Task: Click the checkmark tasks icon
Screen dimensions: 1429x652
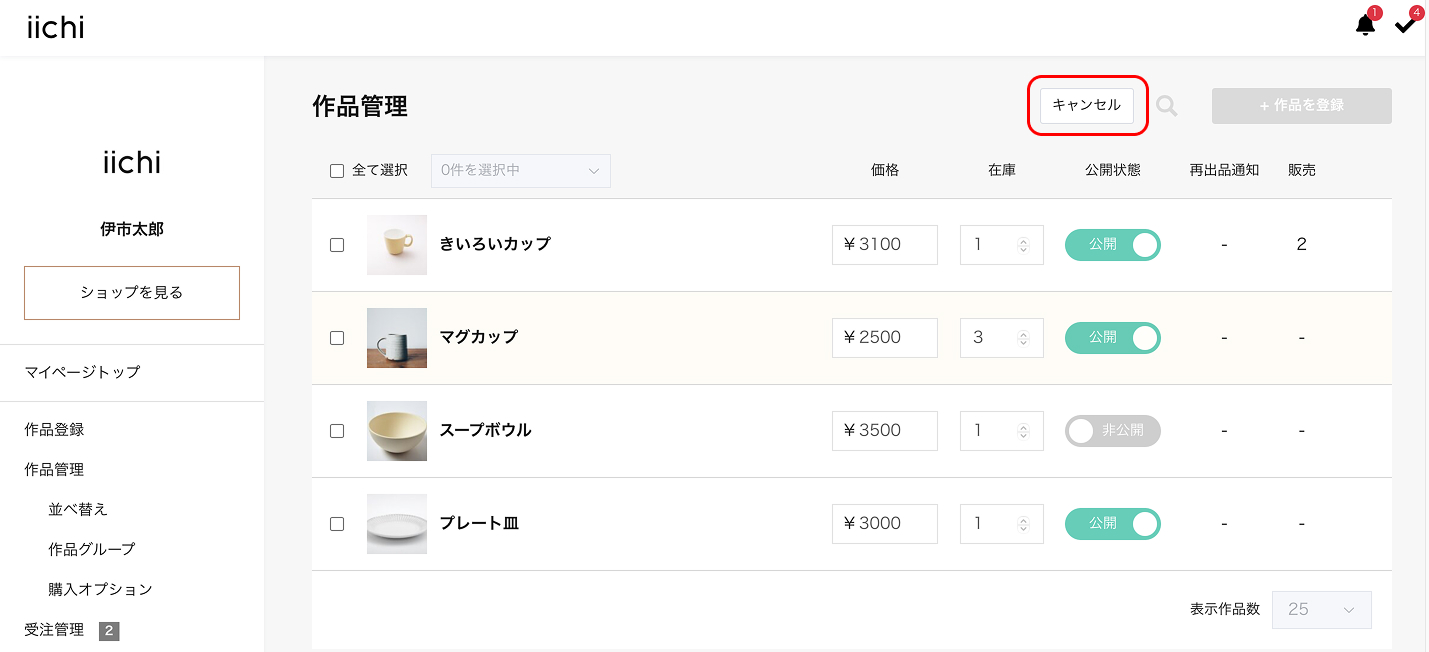Action: tap(1405, 25)
